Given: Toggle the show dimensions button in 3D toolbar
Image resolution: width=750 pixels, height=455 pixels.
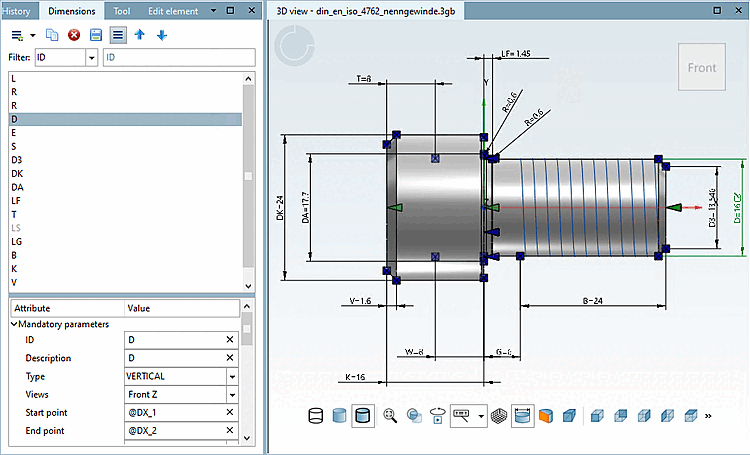Looking at the screenshot, I should [x=522, y=415].
